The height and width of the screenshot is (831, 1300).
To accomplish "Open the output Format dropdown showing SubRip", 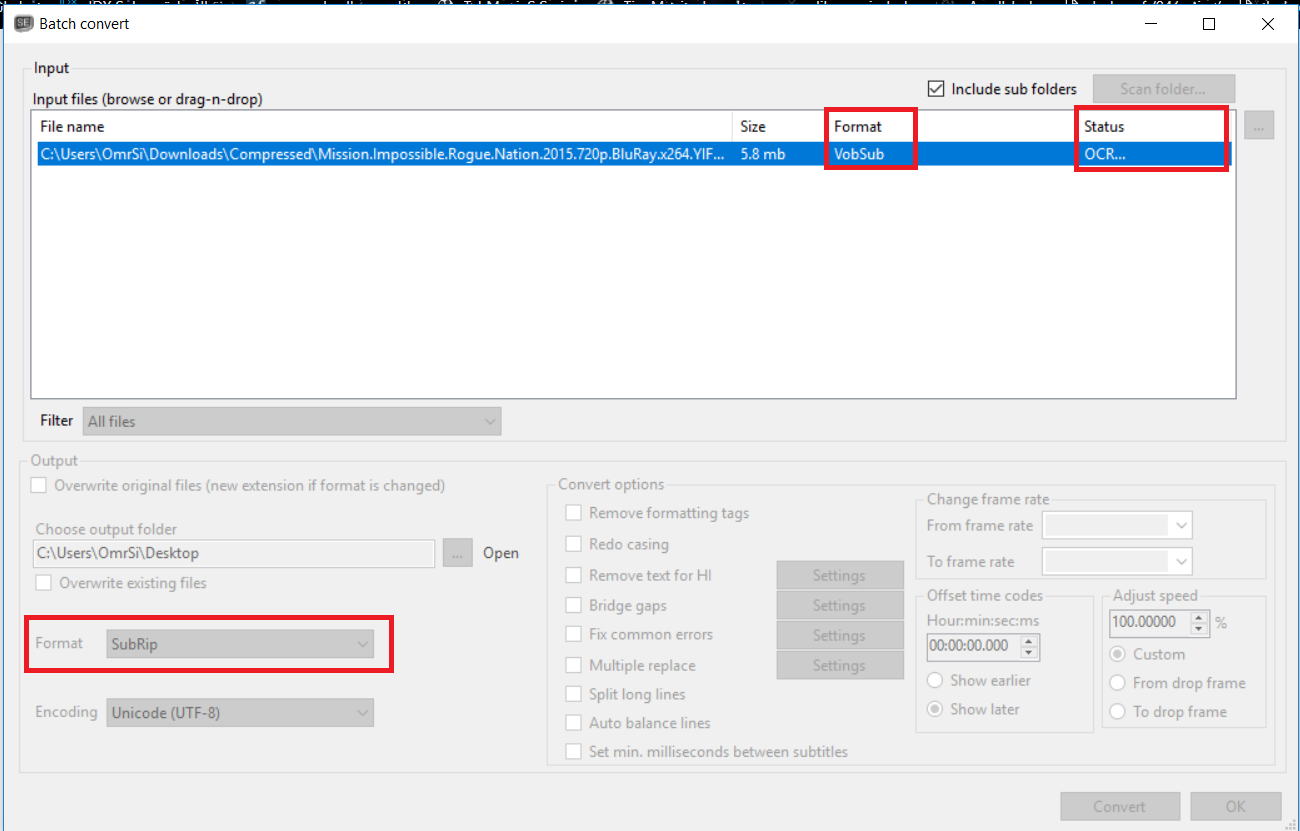I will coord(240,644).
